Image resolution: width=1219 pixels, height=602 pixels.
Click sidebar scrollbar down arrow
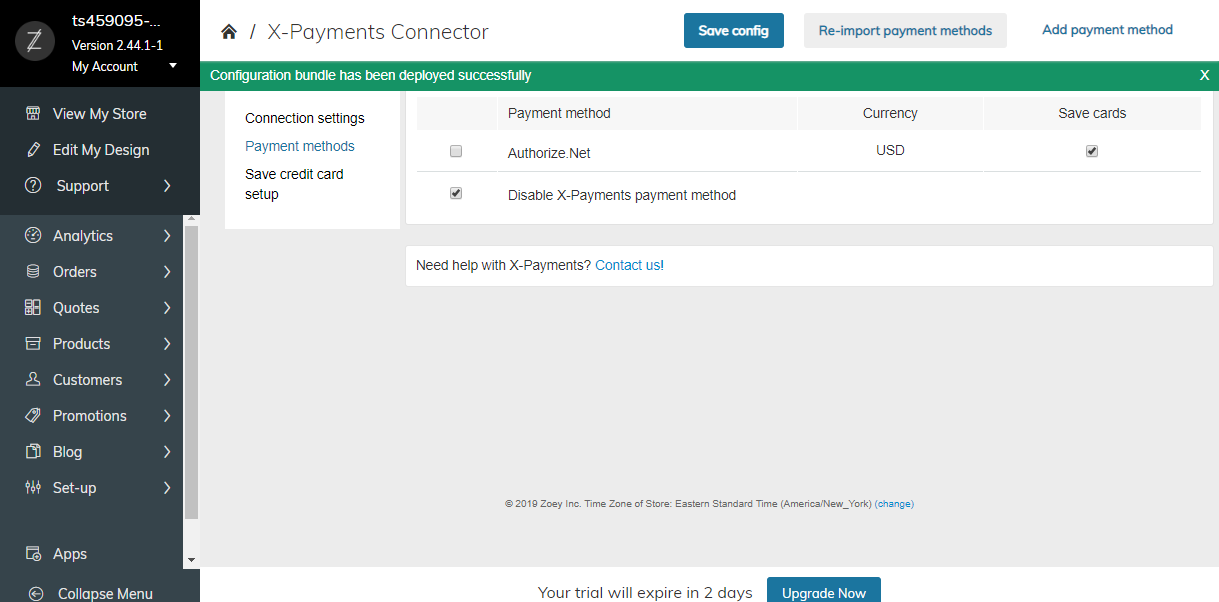(191, 560)
